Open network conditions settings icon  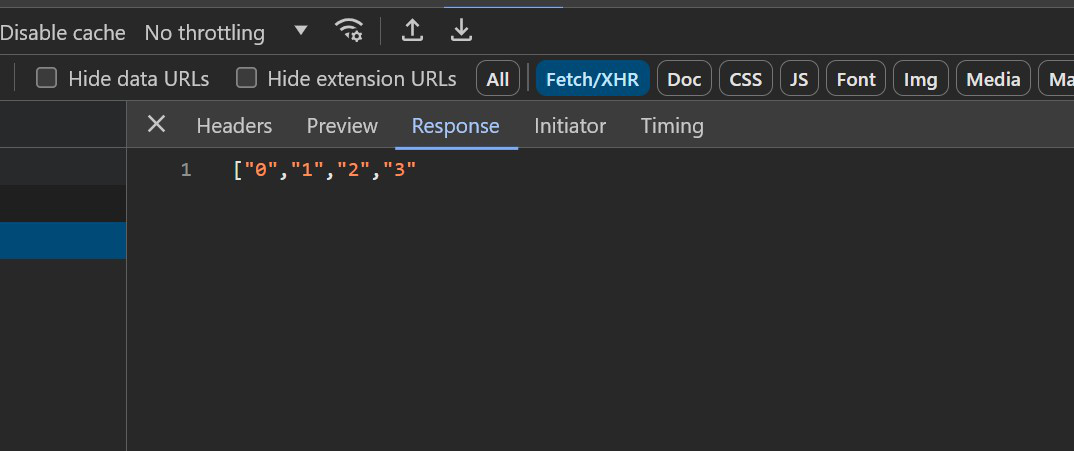click(x=349, y=31)
